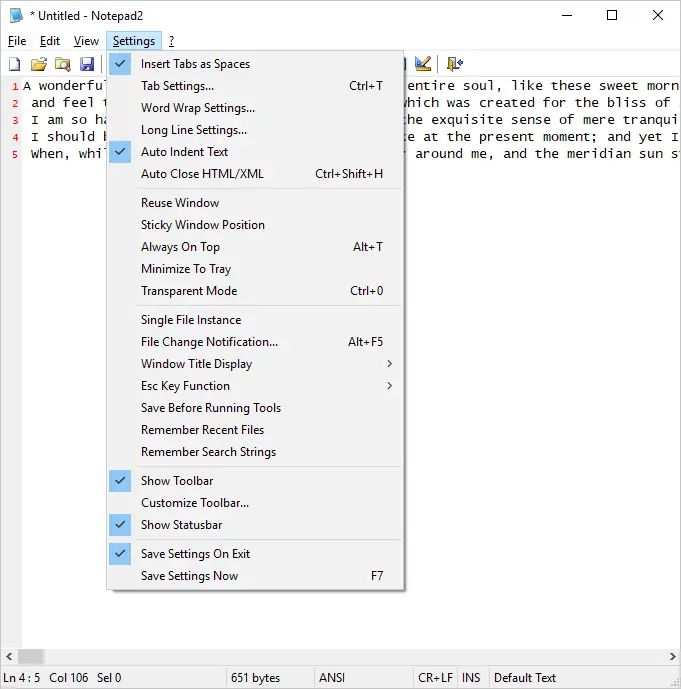This screenshot has width=681, height=689.
Task: Open File Change Notification settings
Action: 255,342
